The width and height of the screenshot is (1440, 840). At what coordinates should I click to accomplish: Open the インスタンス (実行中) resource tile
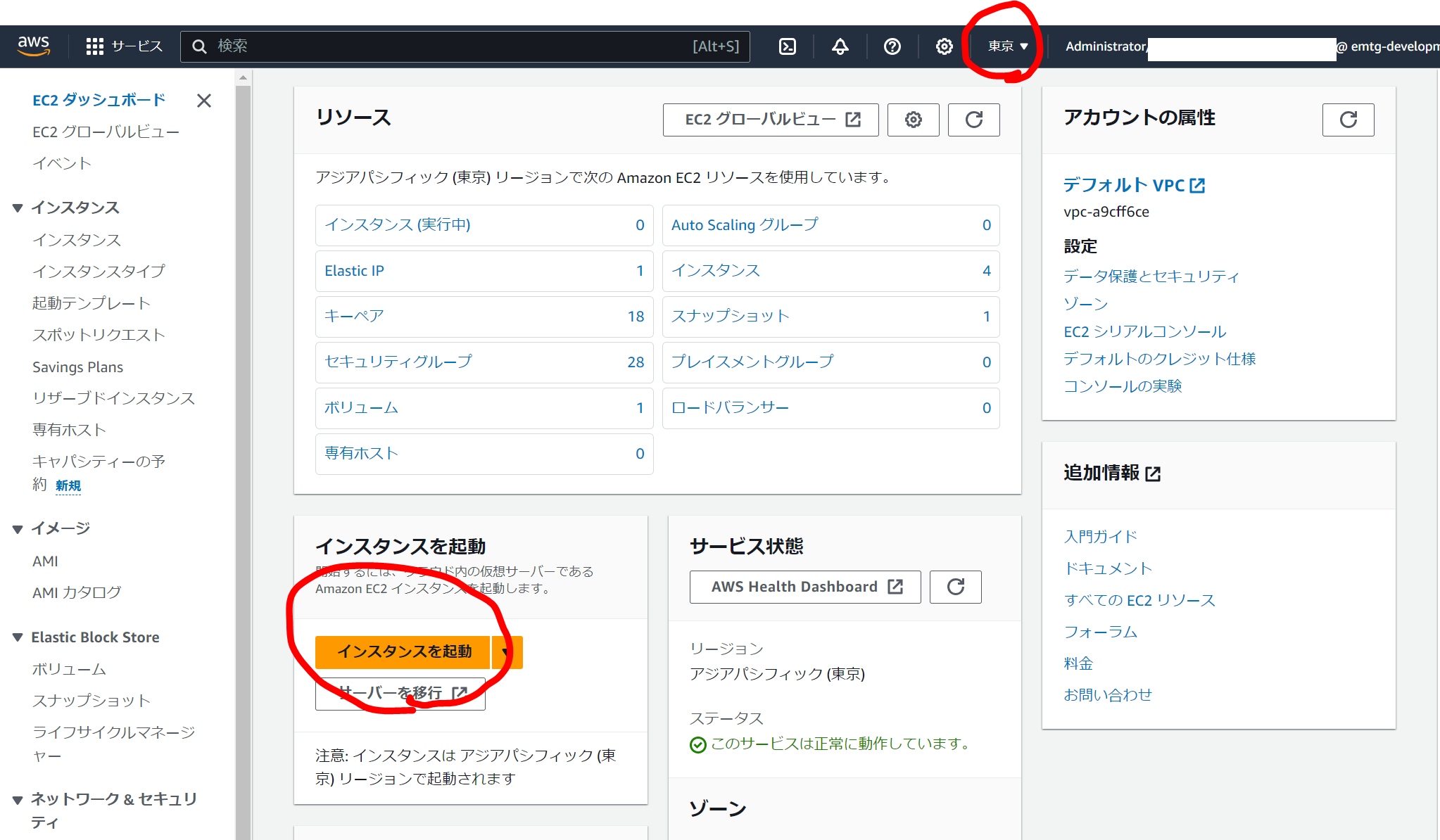point(484,225)
